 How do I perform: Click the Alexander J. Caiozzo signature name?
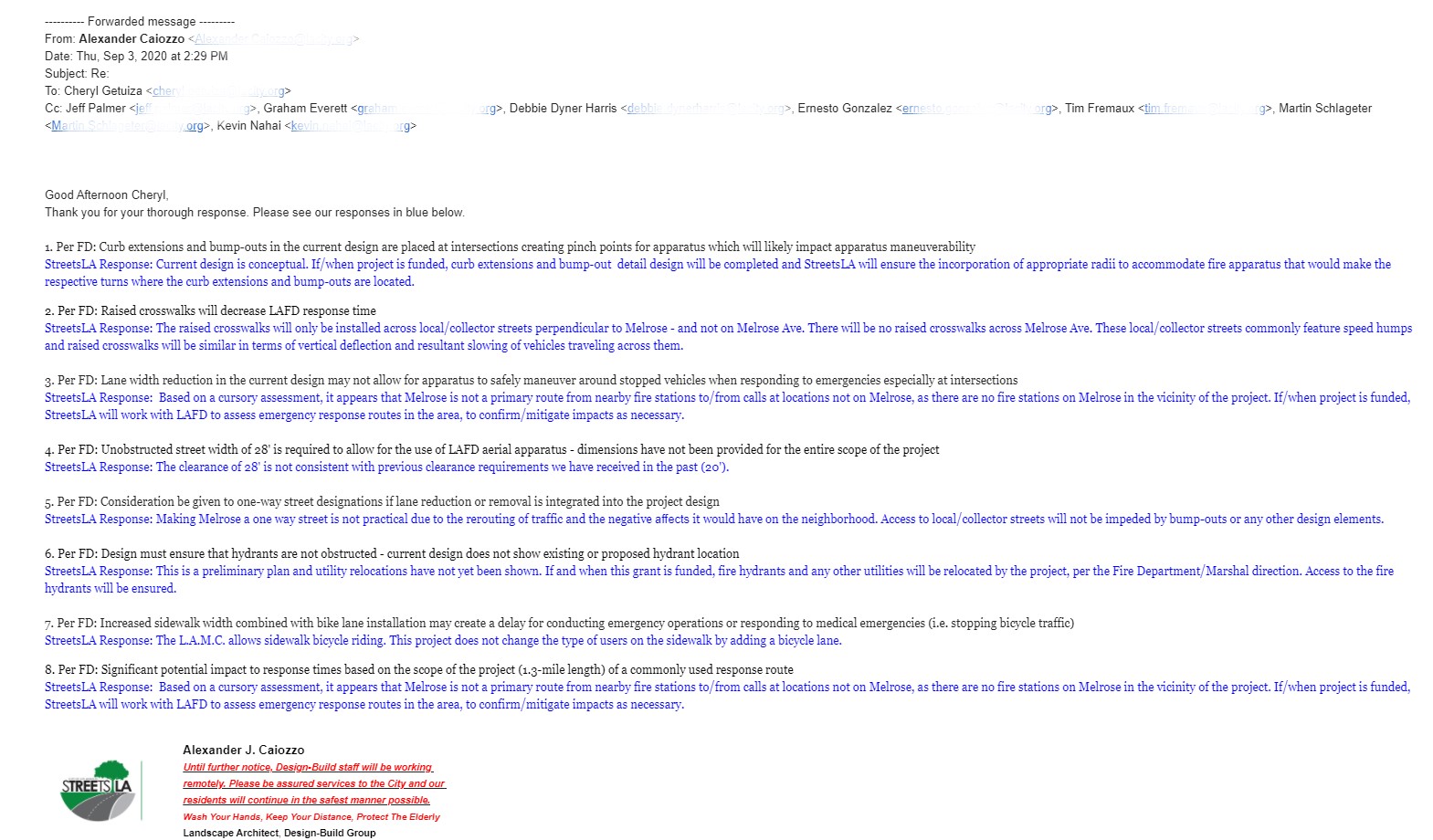tap(244, 751)
